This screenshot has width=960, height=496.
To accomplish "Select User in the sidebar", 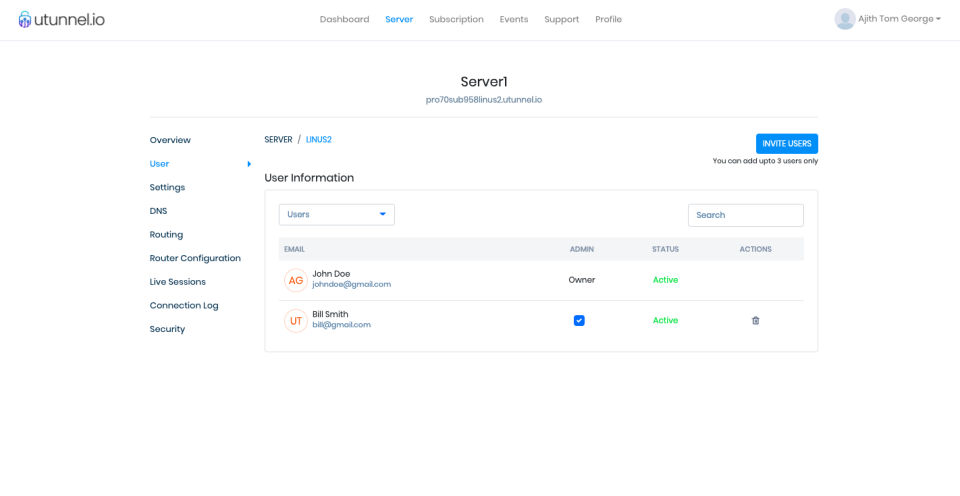I will point(159,163).
